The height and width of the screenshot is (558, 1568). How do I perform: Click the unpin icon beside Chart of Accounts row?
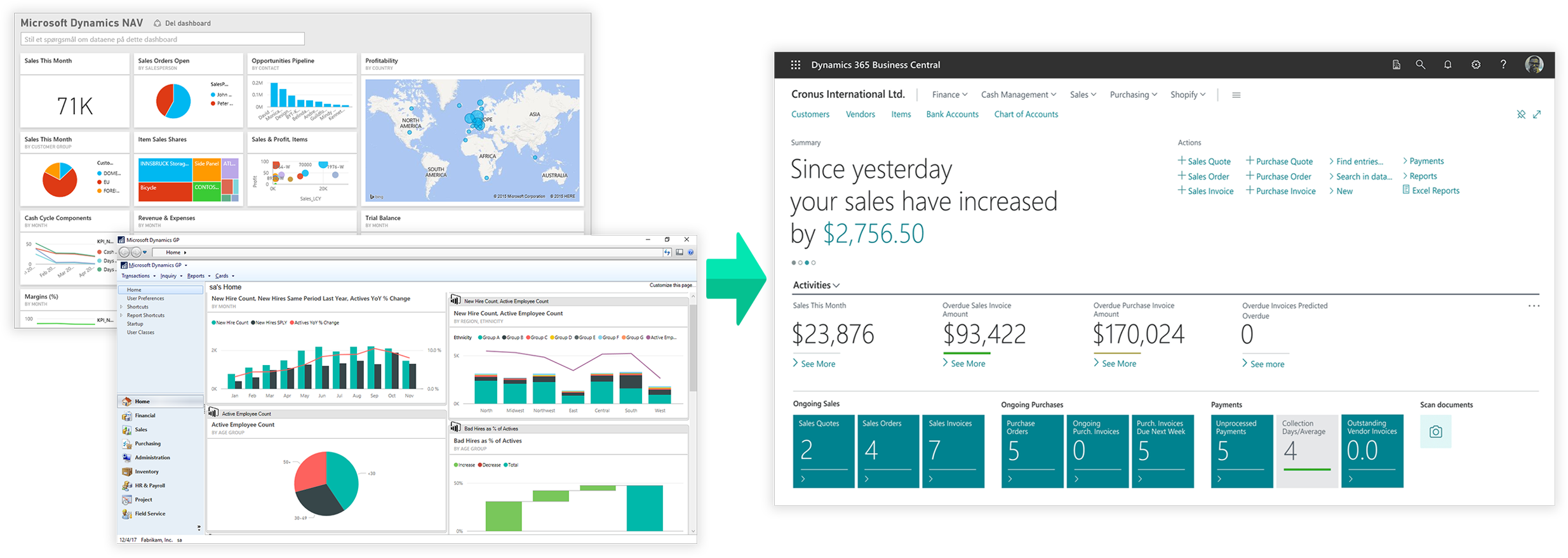point(1521,114)
